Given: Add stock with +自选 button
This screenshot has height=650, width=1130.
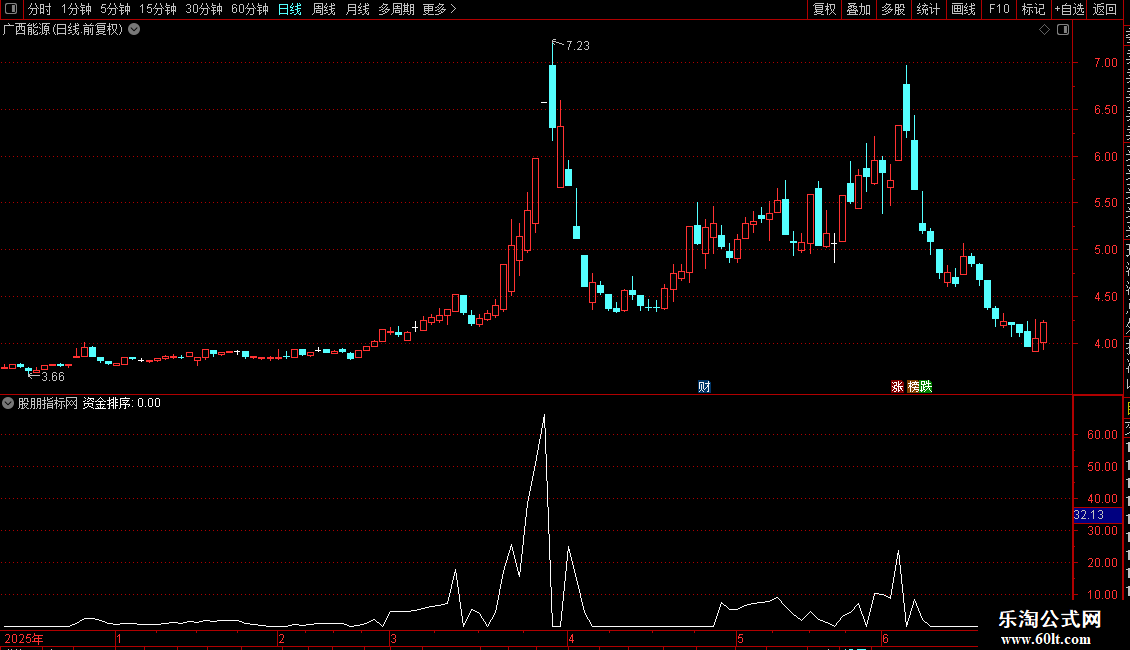Looking at the screenshot, I should 1069,9.
